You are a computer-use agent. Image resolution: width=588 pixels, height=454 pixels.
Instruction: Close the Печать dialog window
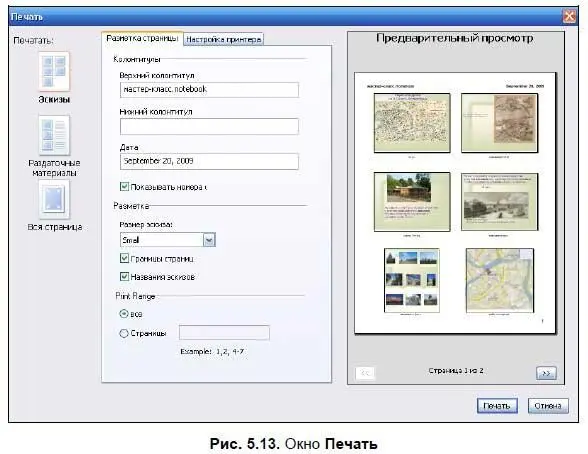[x=569, y=16]
